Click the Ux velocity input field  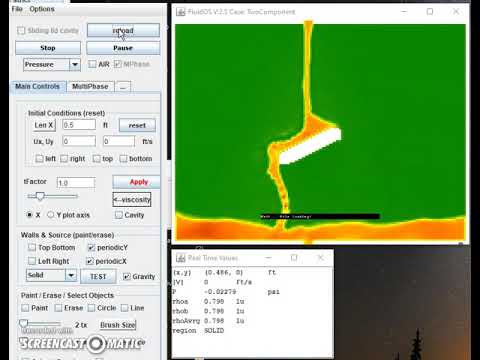pyautogui.click(x=79, y=141)
